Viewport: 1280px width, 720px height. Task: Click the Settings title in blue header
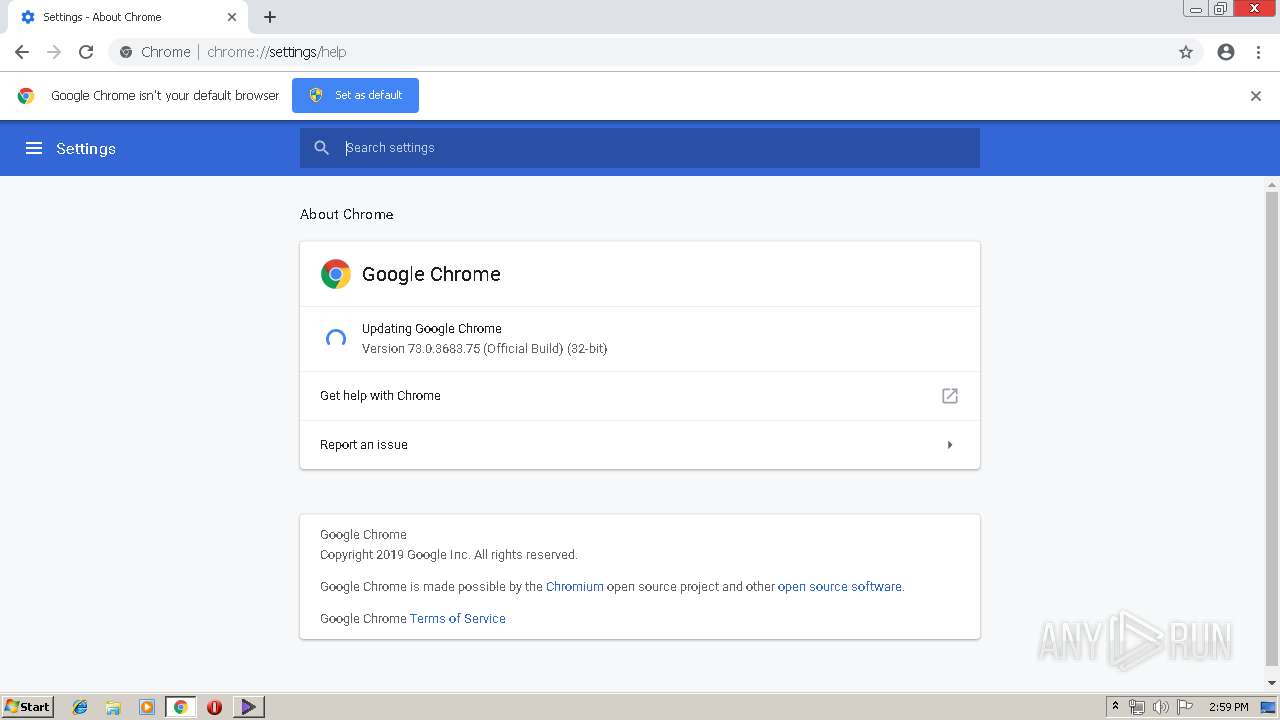coord(86,148)
